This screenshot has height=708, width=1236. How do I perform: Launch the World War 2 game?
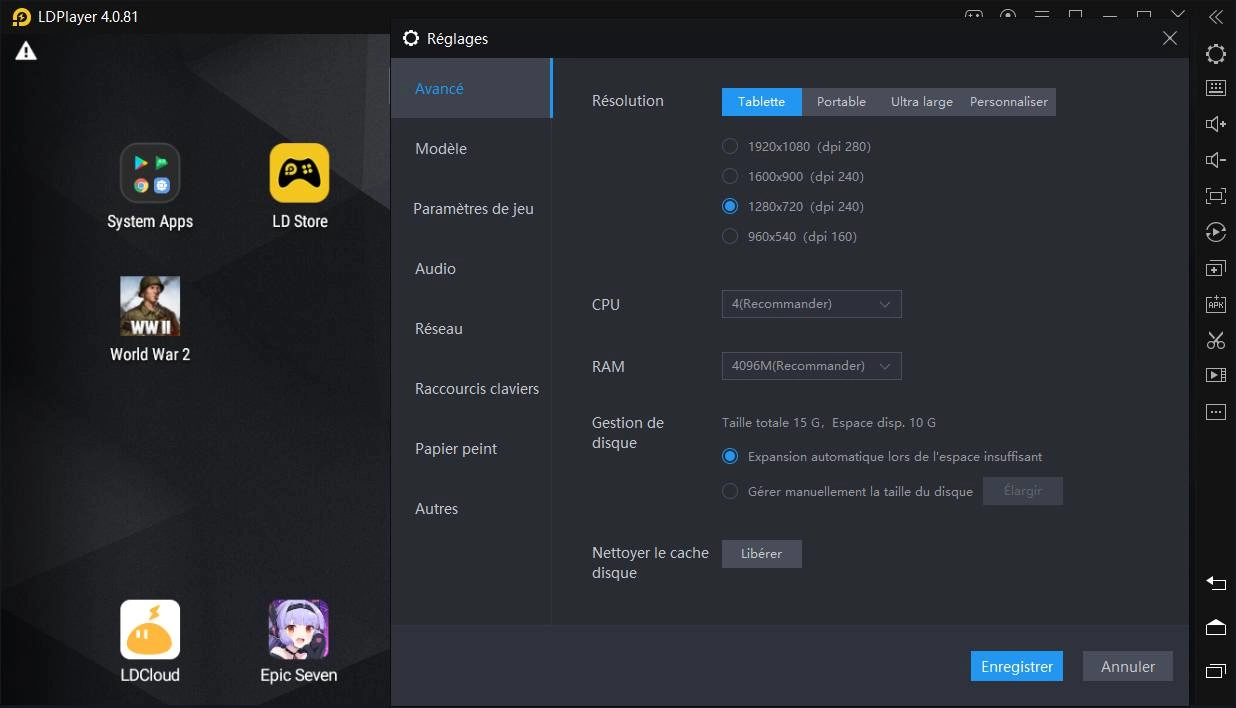tap(150, 306)
